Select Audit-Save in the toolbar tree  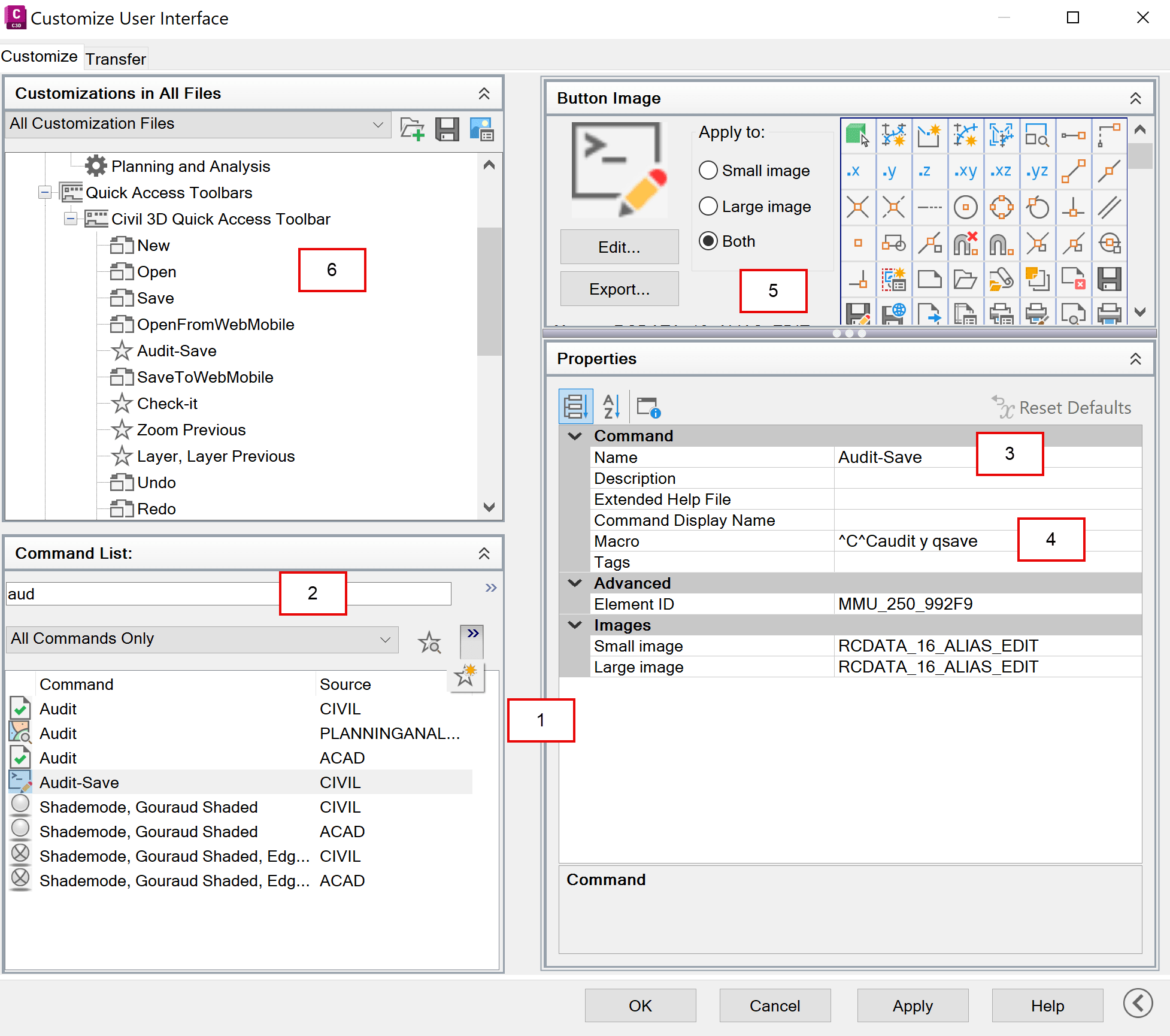[163, 351]
